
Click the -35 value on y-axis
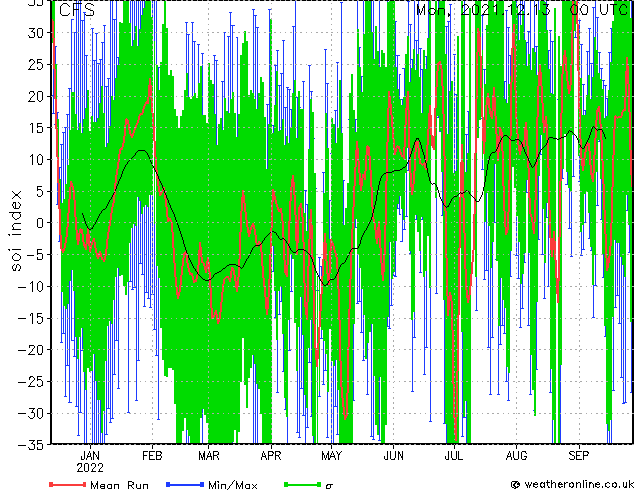coord(30,445)
